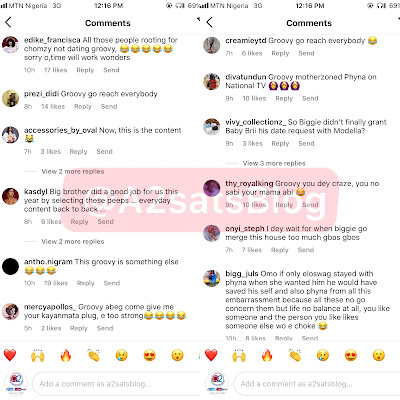Send prezi_didi's comment

[109, 107]
